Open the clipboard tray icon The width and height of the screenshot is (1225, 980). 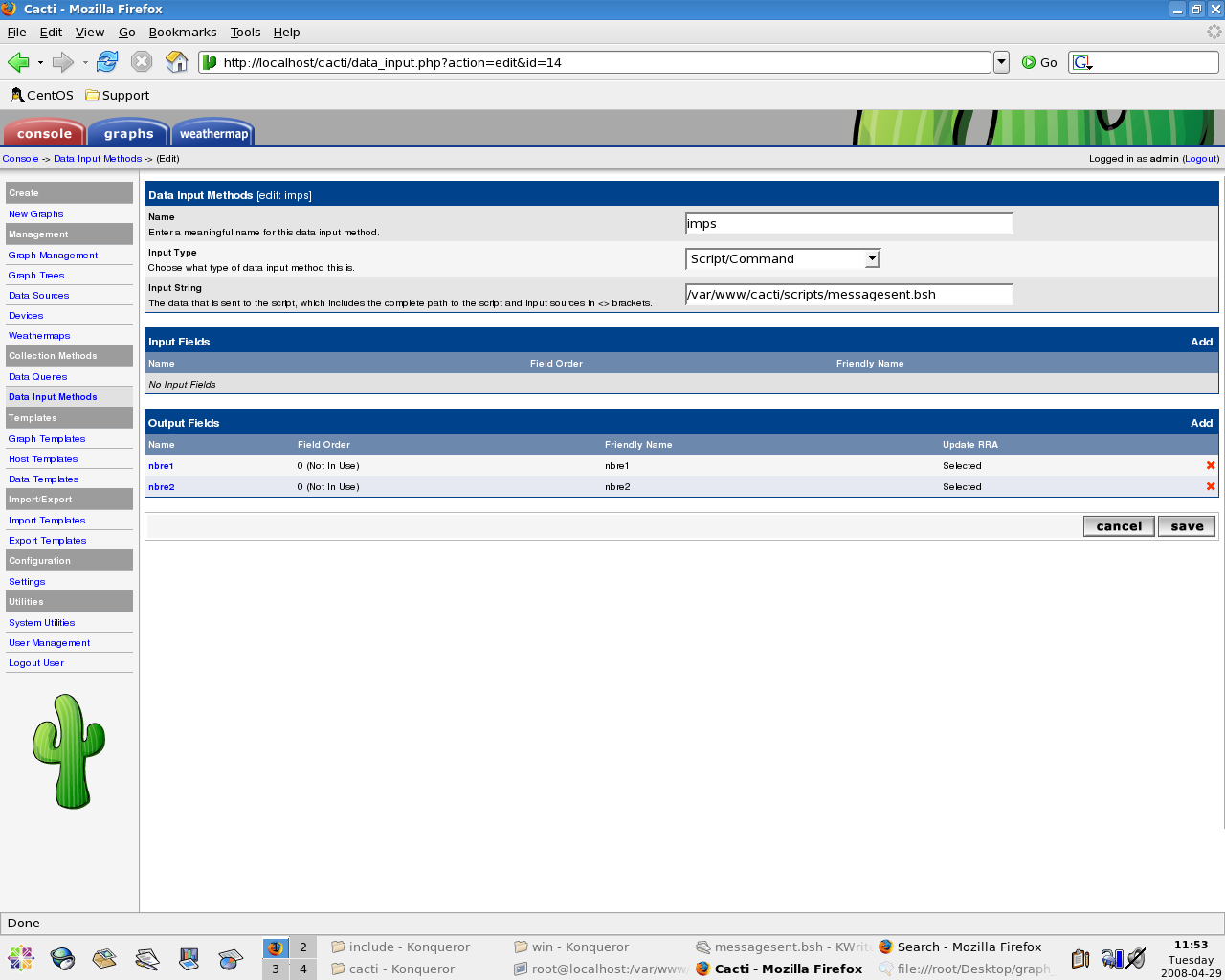[x=1080, y=958]
